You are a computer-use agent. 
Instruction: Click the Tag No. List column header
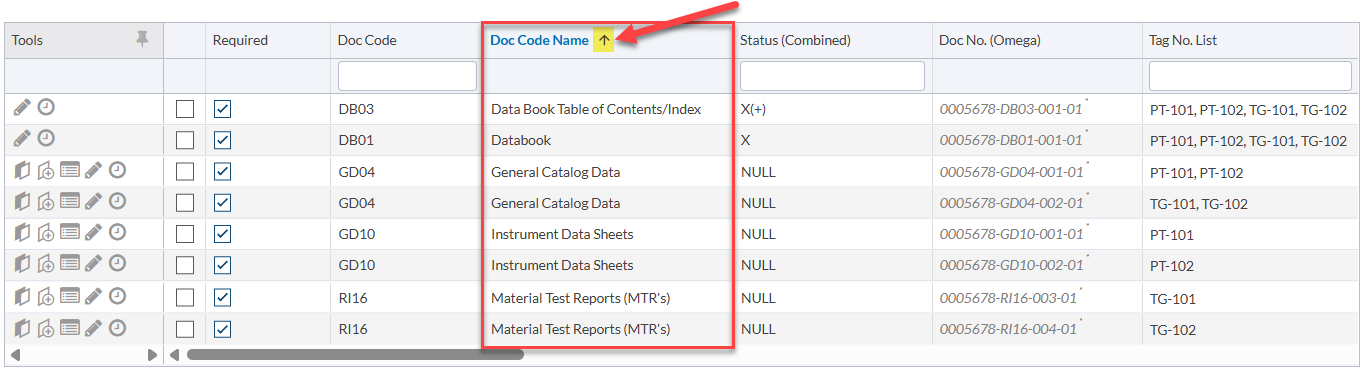1183,40
